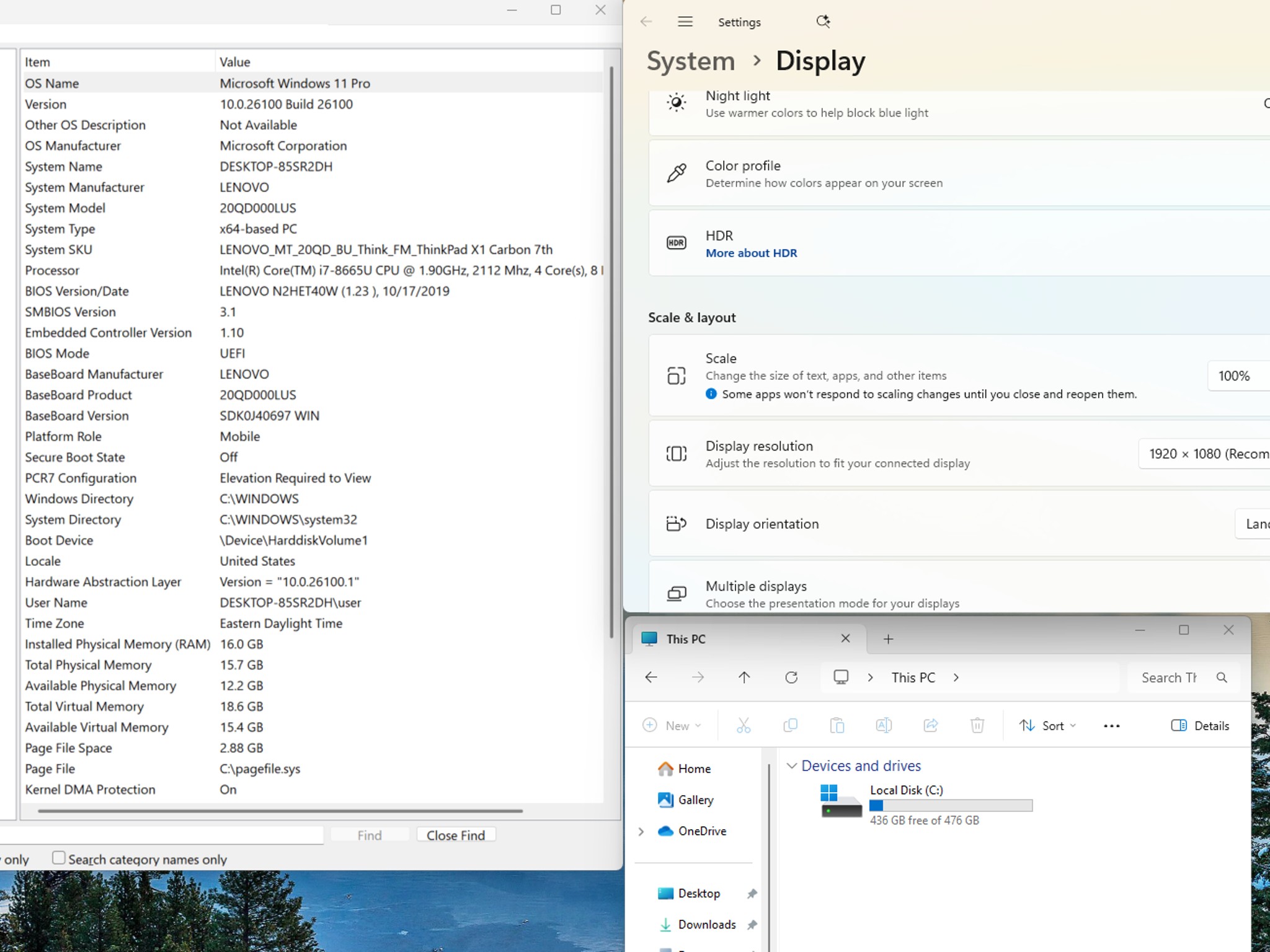Image resolution: width=1270 pixels, height=952 pixels.
Task: Select the Local Disk (C:) drive
Action: tap(926, 804)
